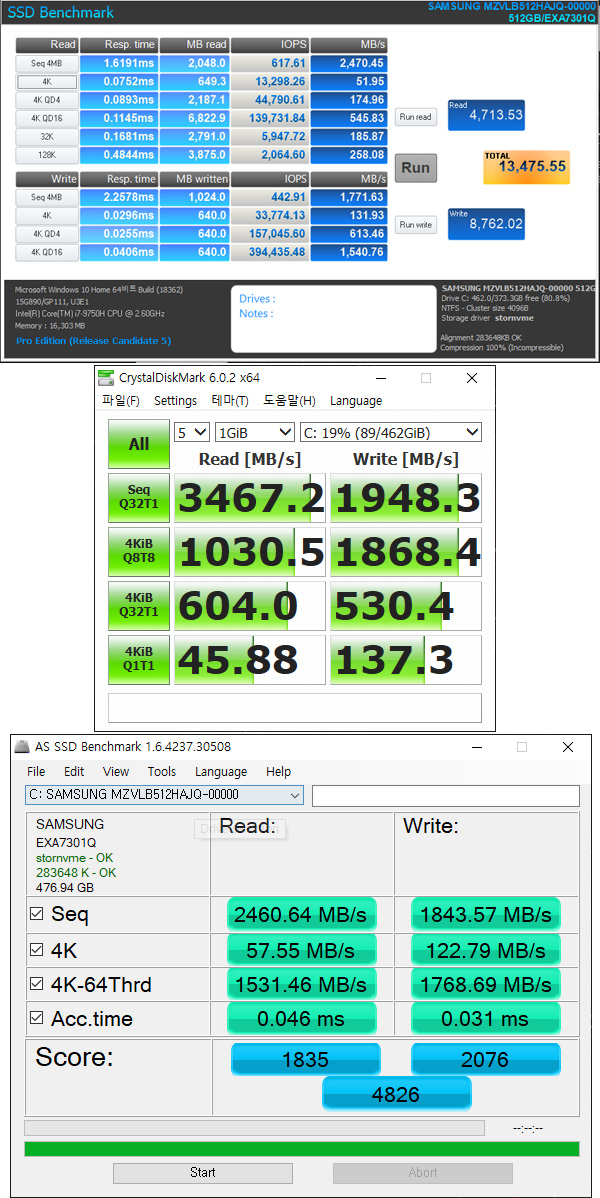This screenshot has width=600, height=1198.
Task: Close the AS SSD Benchmark window
Action: (x=566, y=746)
